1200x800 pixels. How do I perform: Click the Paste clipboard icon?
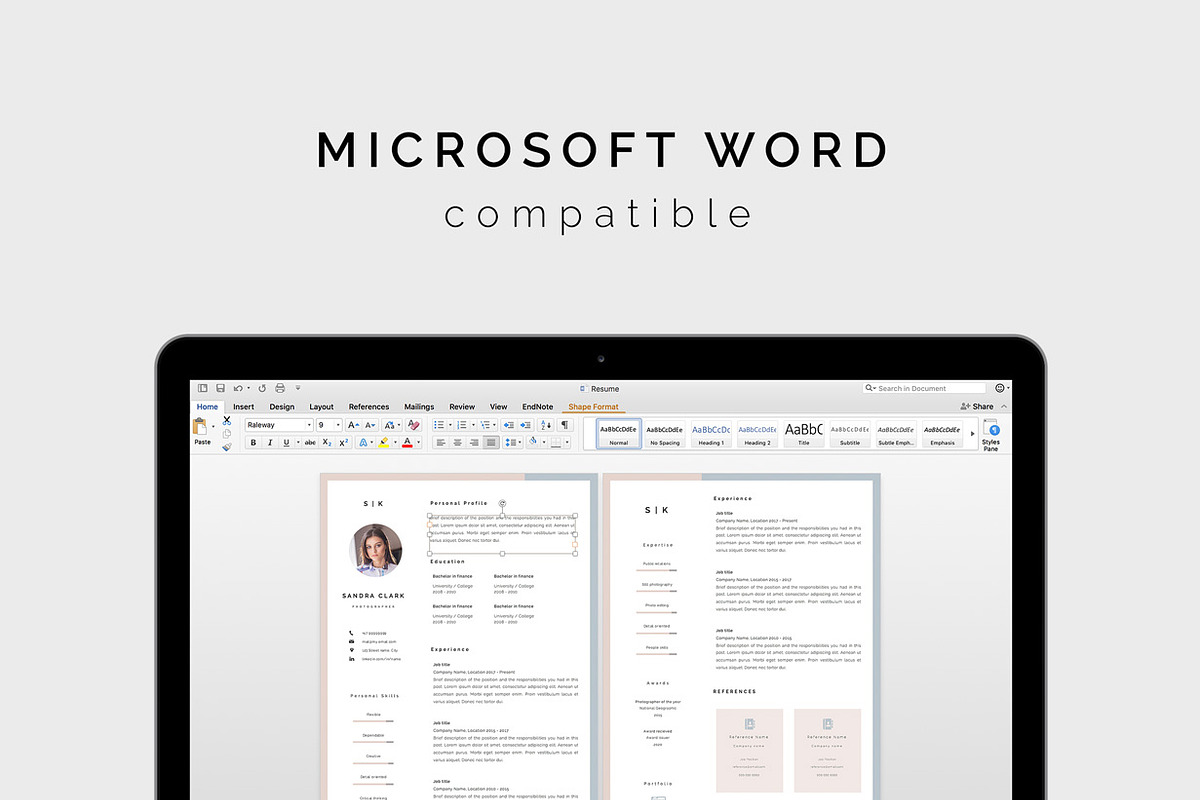click(x=200, y=426)
